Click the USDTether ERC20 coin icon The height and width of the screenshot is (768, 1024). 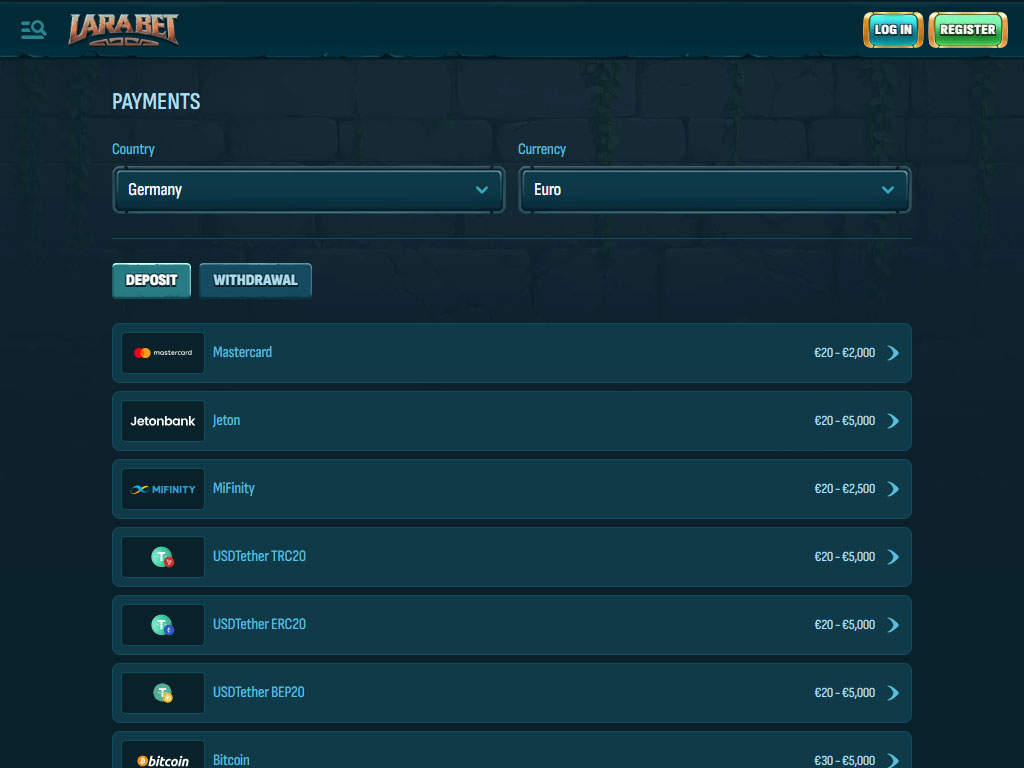tap(163, 625)
